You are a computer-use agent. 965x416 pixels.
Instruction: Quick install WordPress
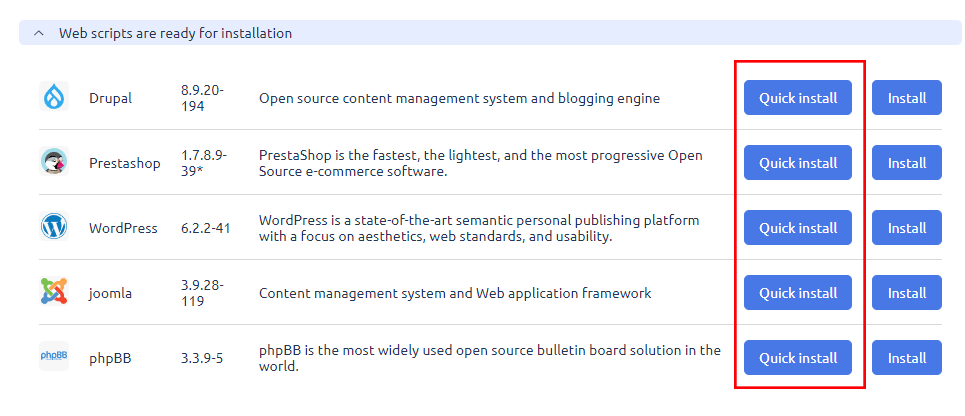point(797,228)
